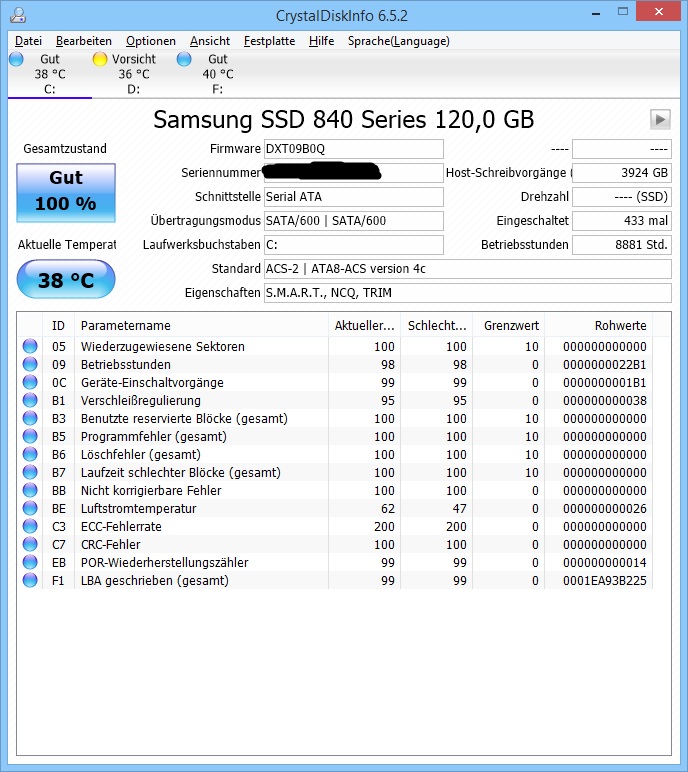Click status orb for Betriebsstunden row 09
The width and height of the screenshot is (688, 772).
coord(30,364)
